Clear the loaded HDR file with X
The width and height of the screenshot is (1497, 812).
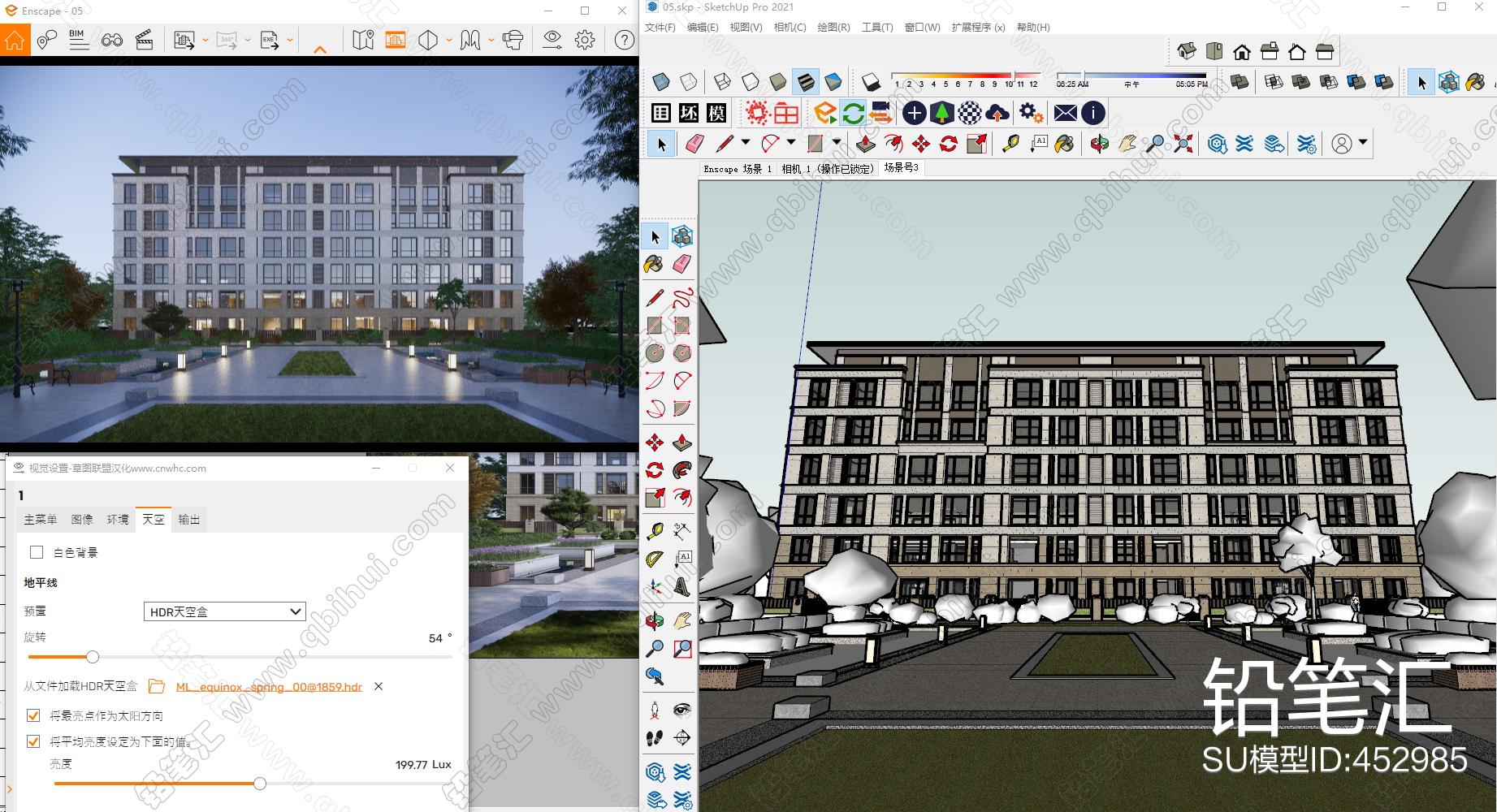(x=379, y=686)
